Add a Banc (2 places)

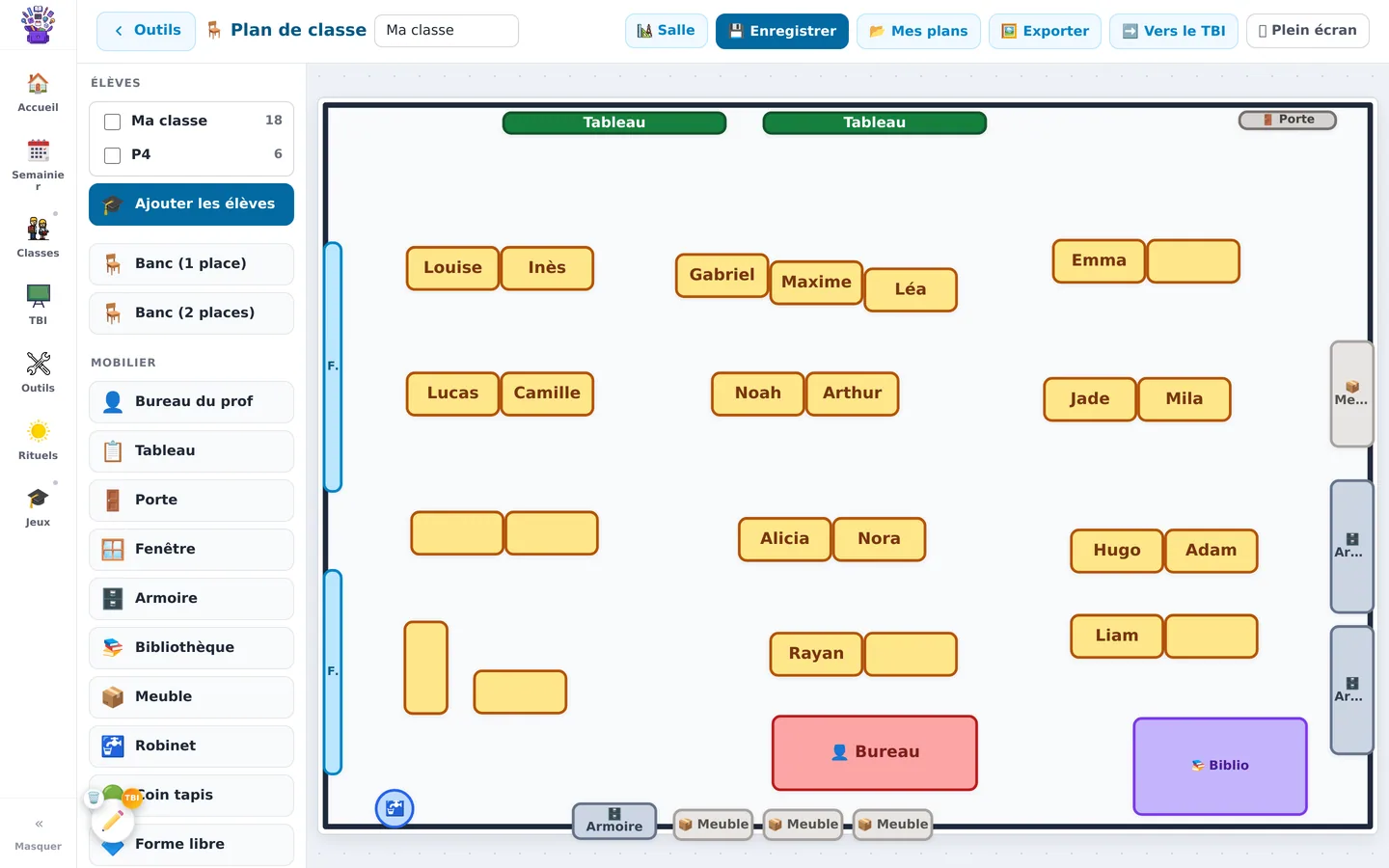coord(191,313)
